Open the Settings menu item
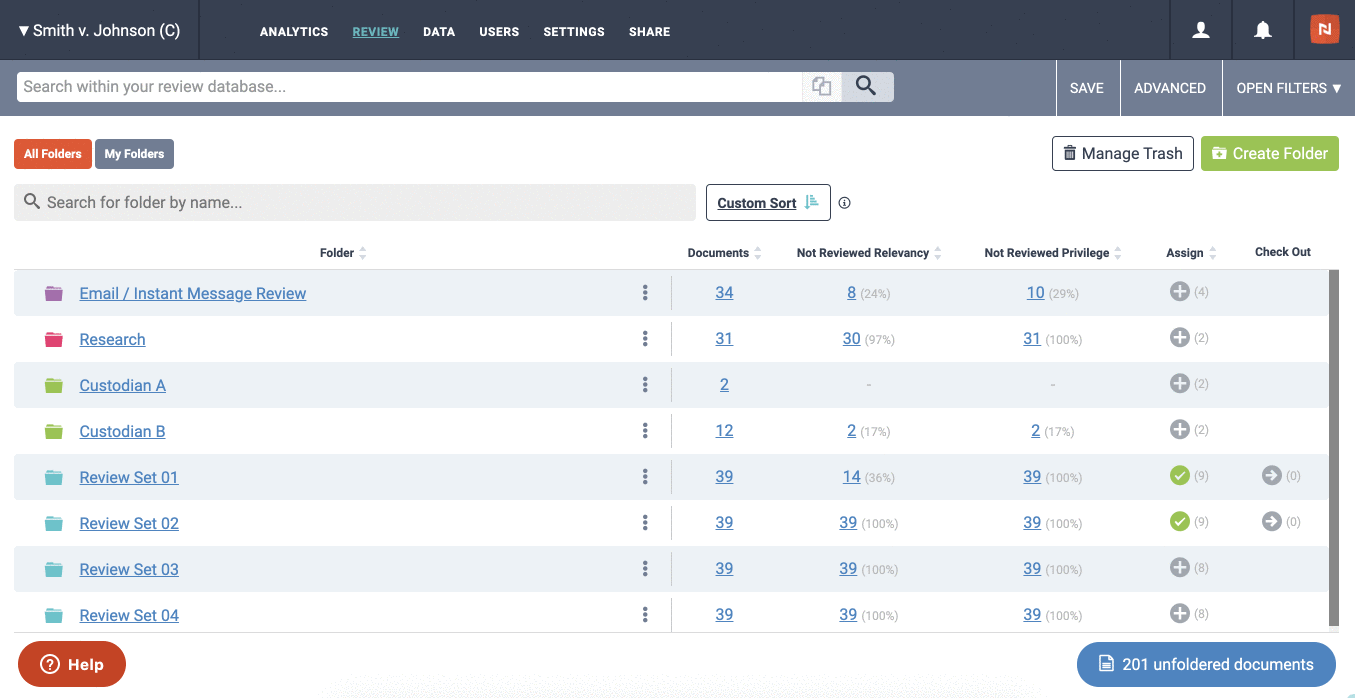 (x=574, y=32)
